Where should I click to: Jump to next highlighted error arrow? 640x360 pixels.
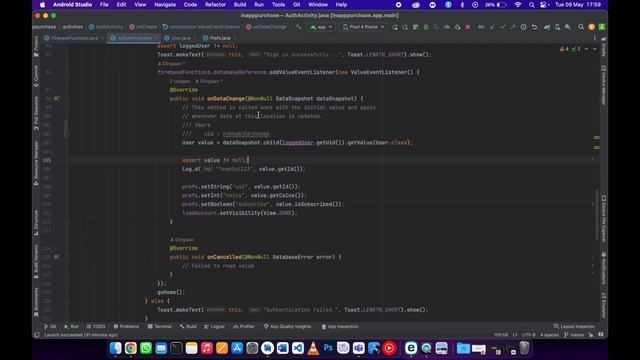[594, 49]
